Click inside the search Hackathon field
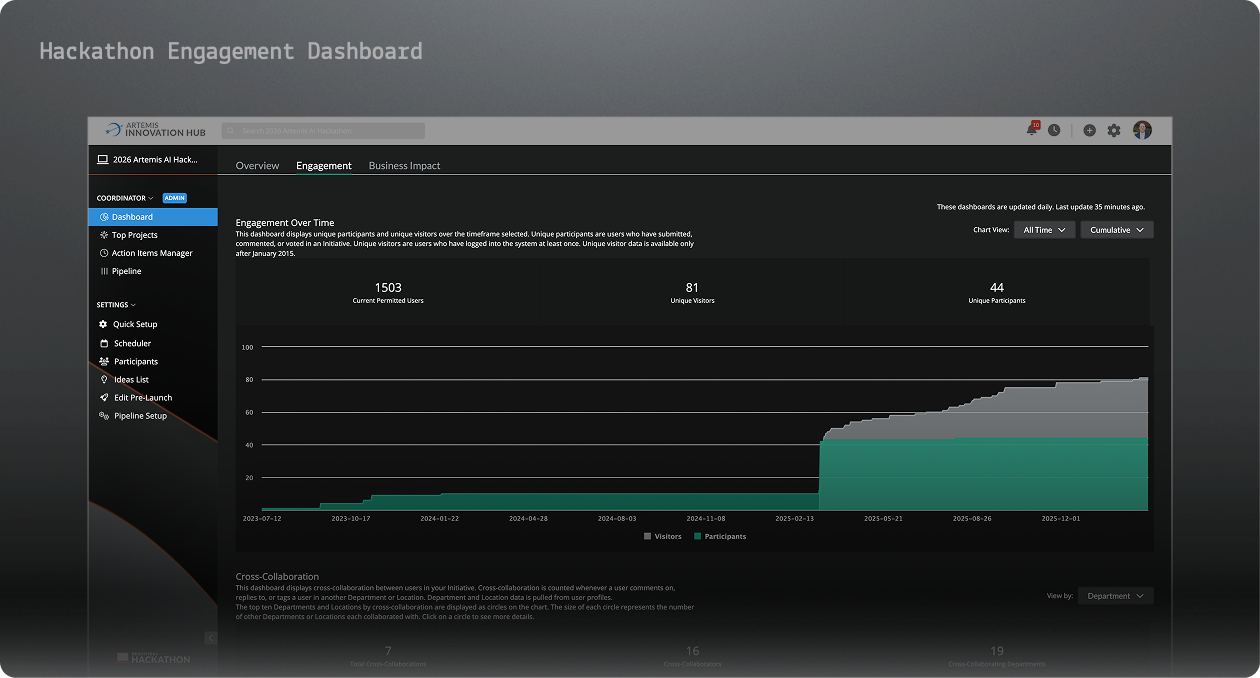1260x678 pixels. [320, 130]
